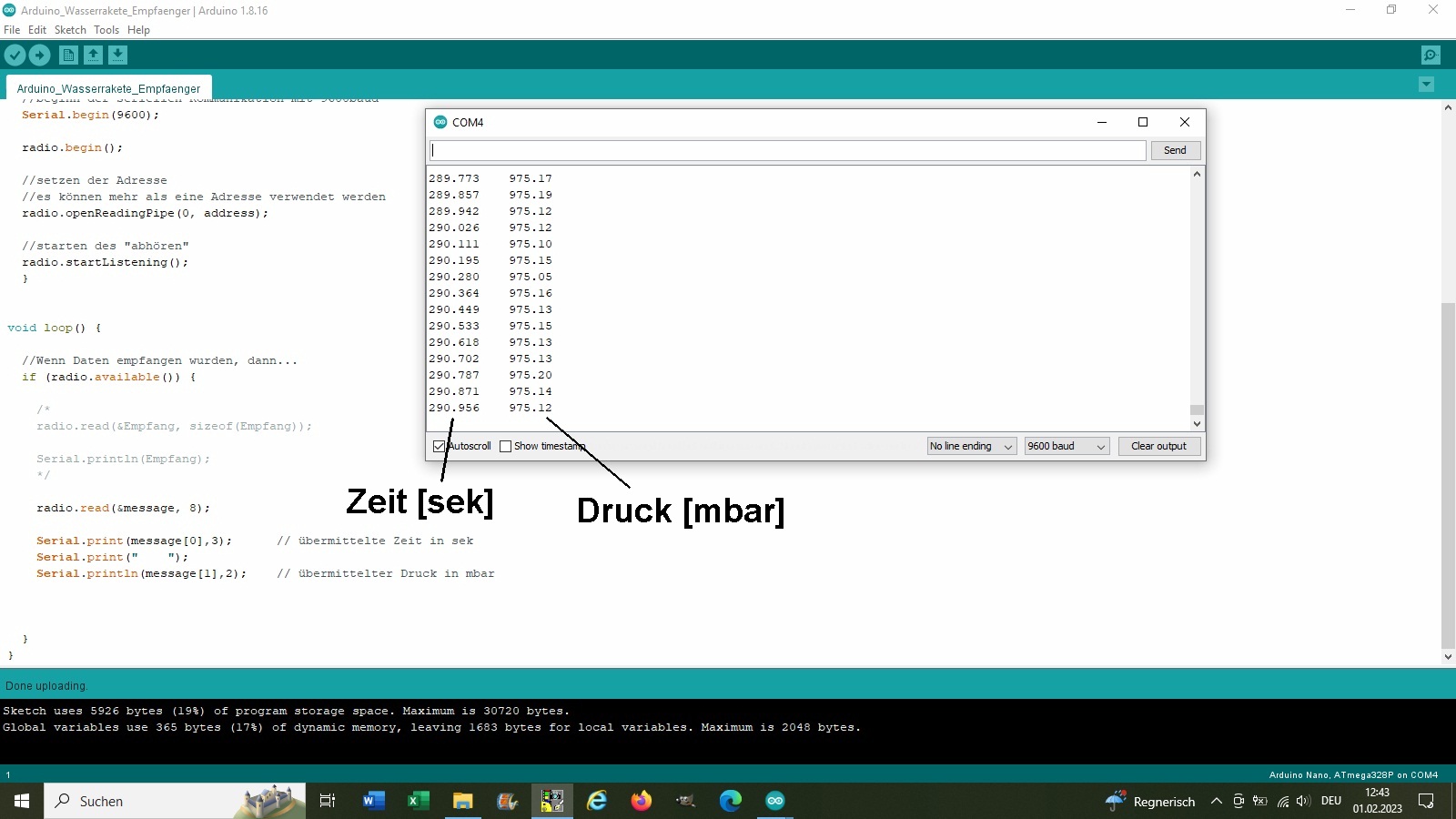Click the network Wi-Fi tray icon

click(x=1282, y=801)
